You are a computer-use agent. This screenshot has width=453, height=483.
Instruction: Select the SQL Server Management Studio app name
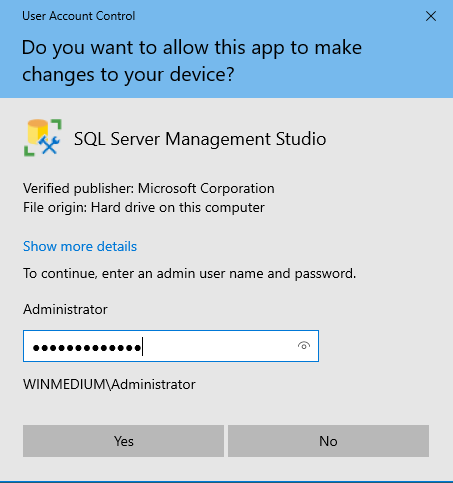pyautogui.click(x=200, y=139)
